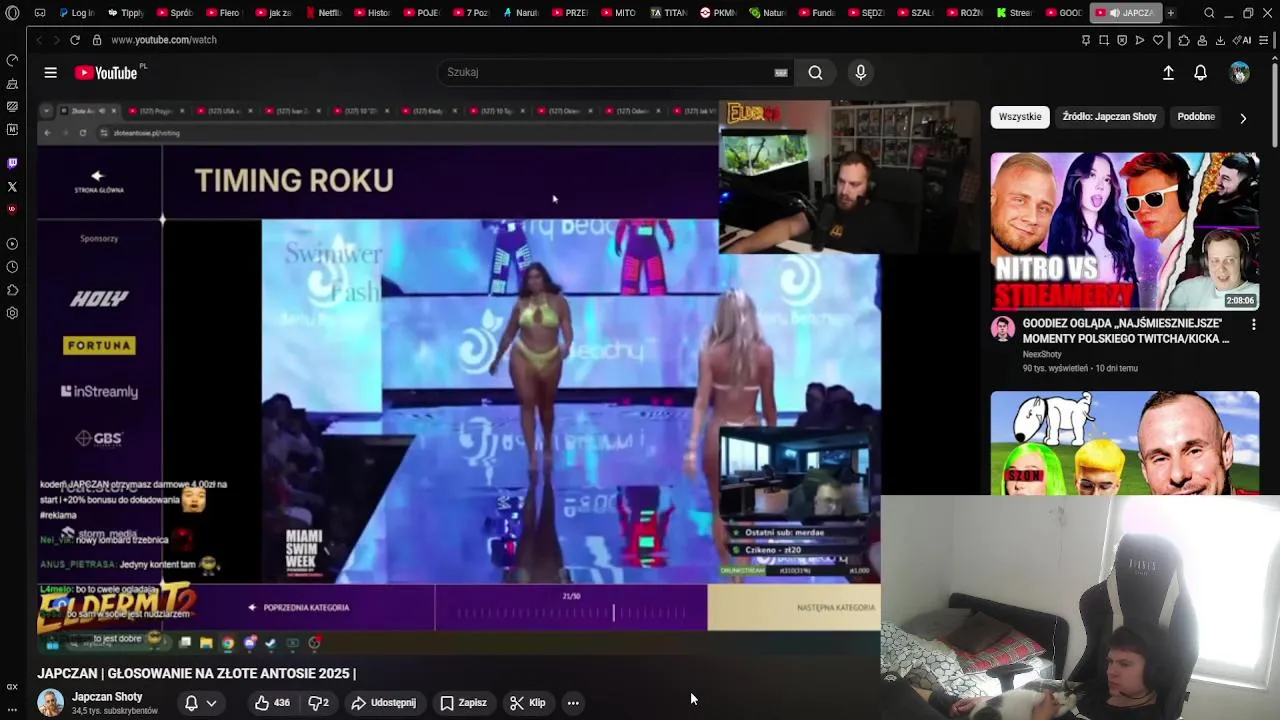Toggle channel notification bell for Japczan Shoty

click(x=191, y=703)
